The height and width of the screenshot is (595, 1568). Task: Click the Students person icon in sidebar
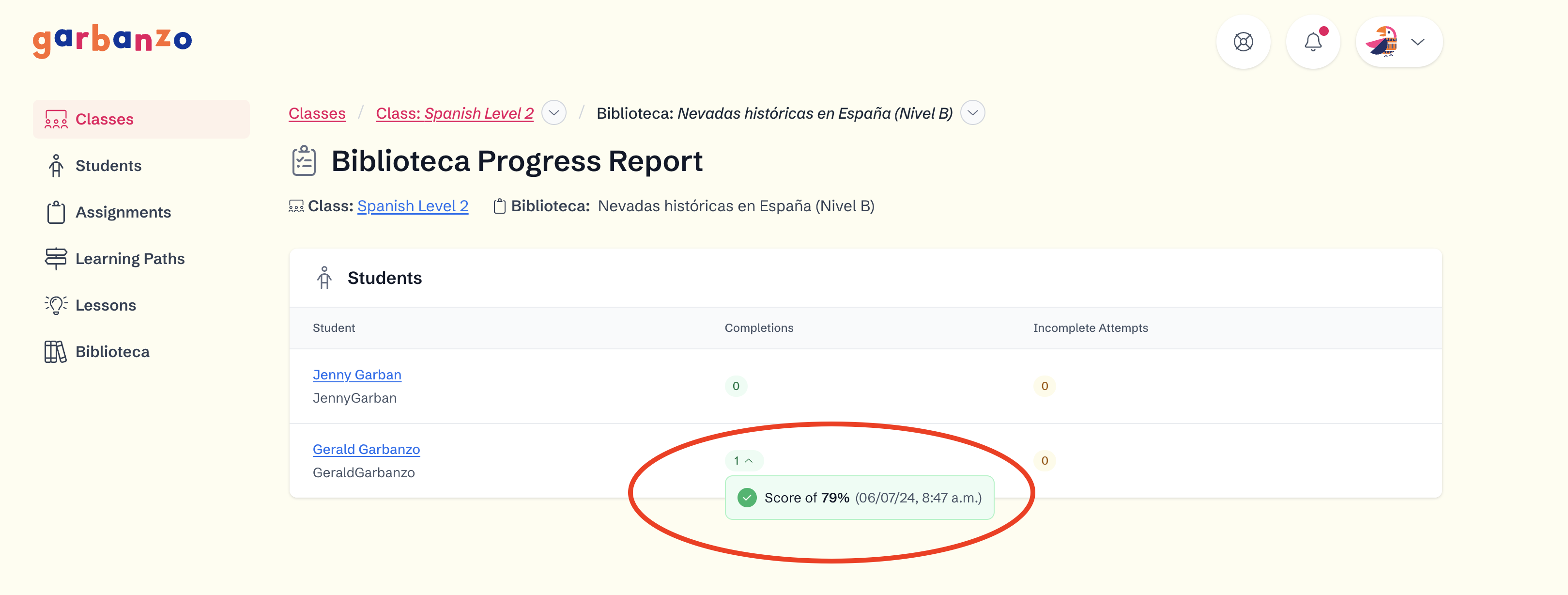coord(55,166)
